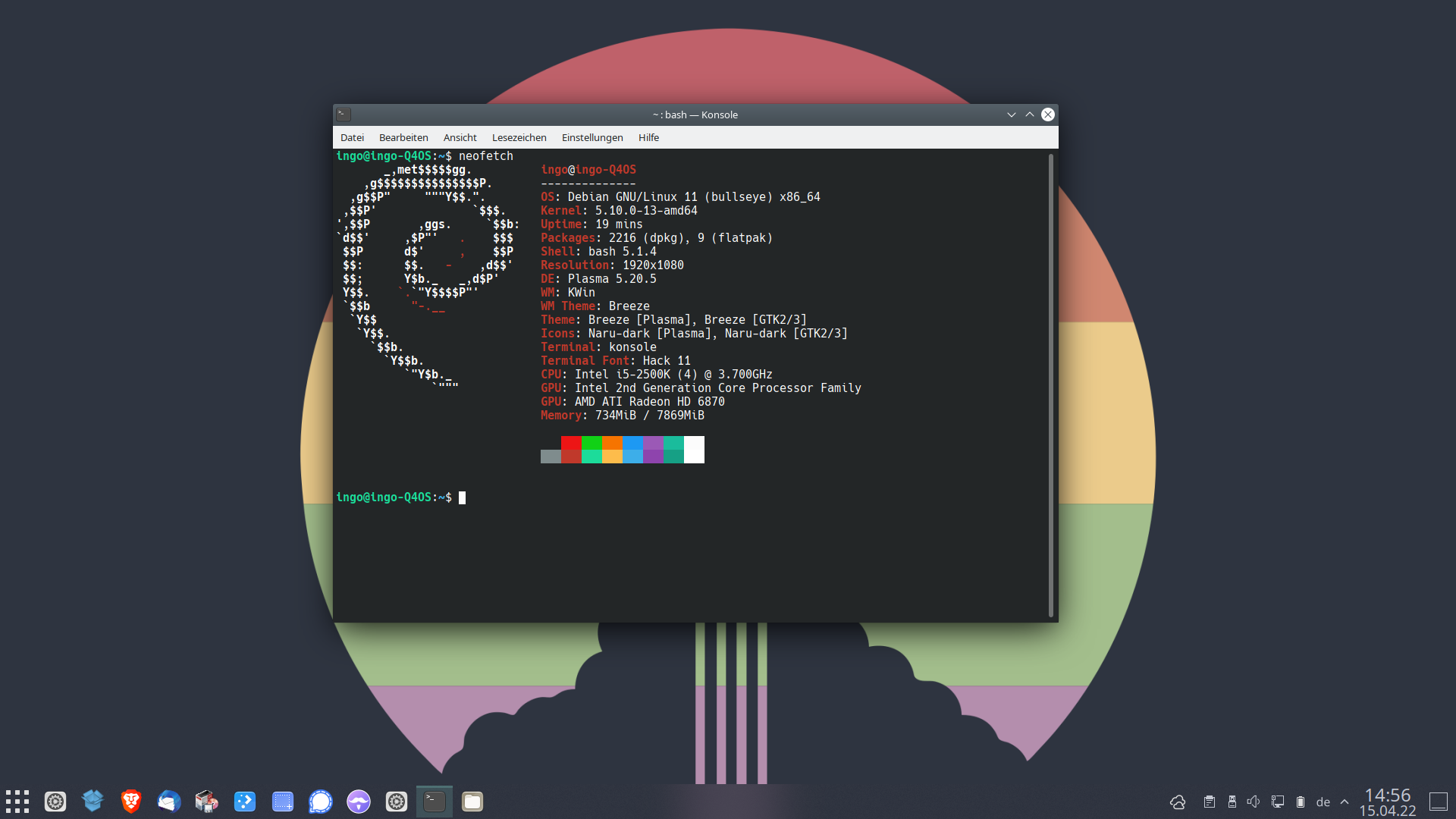Open the package installer icon in the taskbar

(x=206, y=801)
